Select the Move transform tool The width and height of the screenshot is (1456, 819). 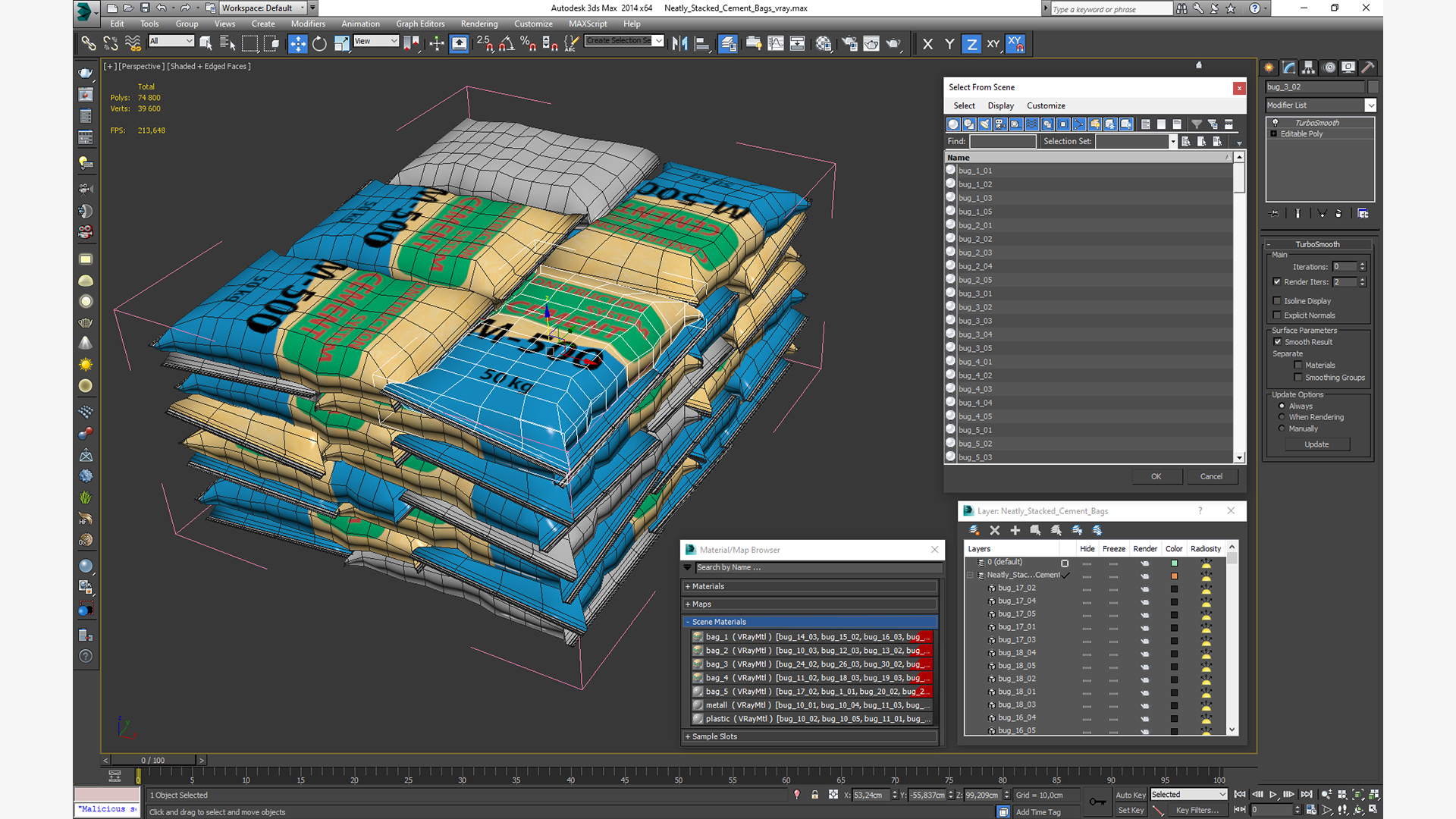297,44
